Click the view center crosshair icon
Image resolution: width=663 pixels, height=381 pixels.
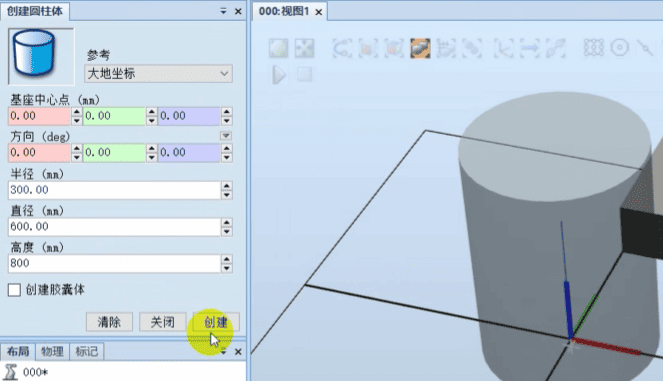click(304, 48)
